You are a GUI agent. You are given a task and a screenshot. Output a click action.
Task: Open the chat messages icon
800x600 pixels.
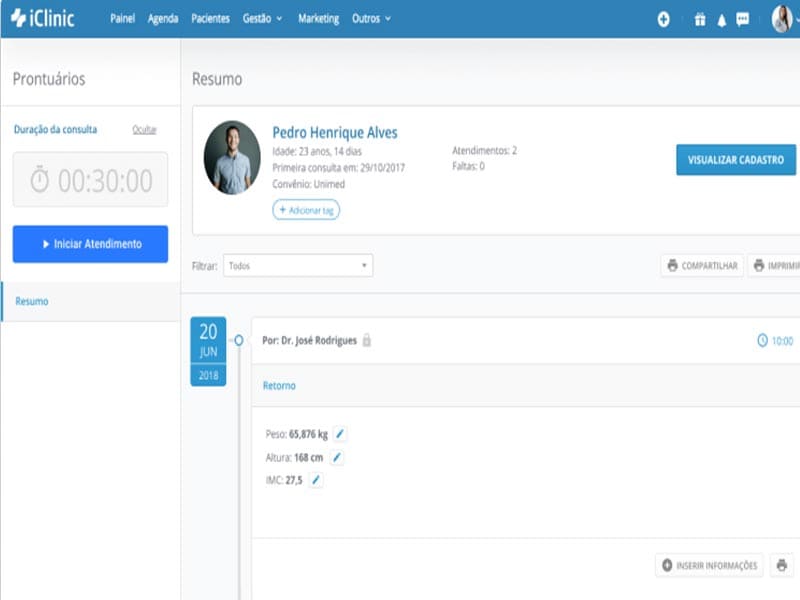(x=743, y=20)
